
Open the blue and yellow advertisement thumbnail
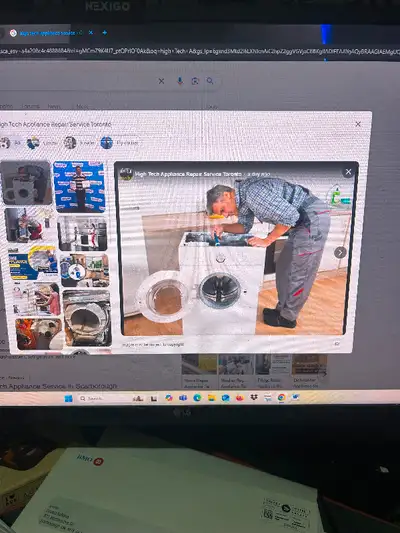point(33,263)
